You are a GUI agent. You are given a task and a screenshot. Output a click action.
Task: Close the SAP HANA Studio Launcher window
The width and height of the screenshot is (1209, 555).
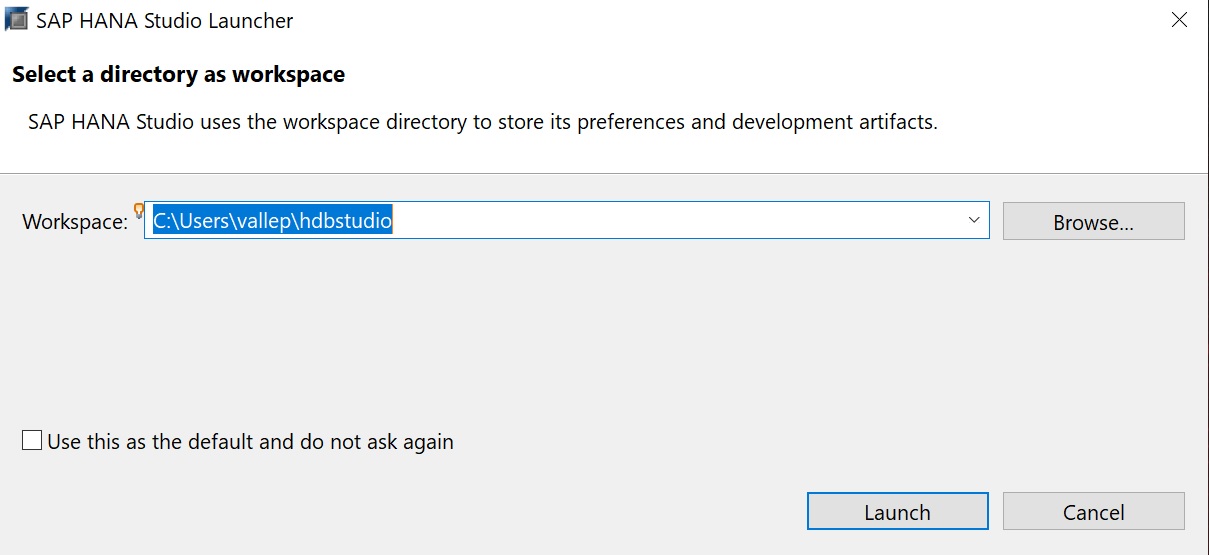point(1180,20)
